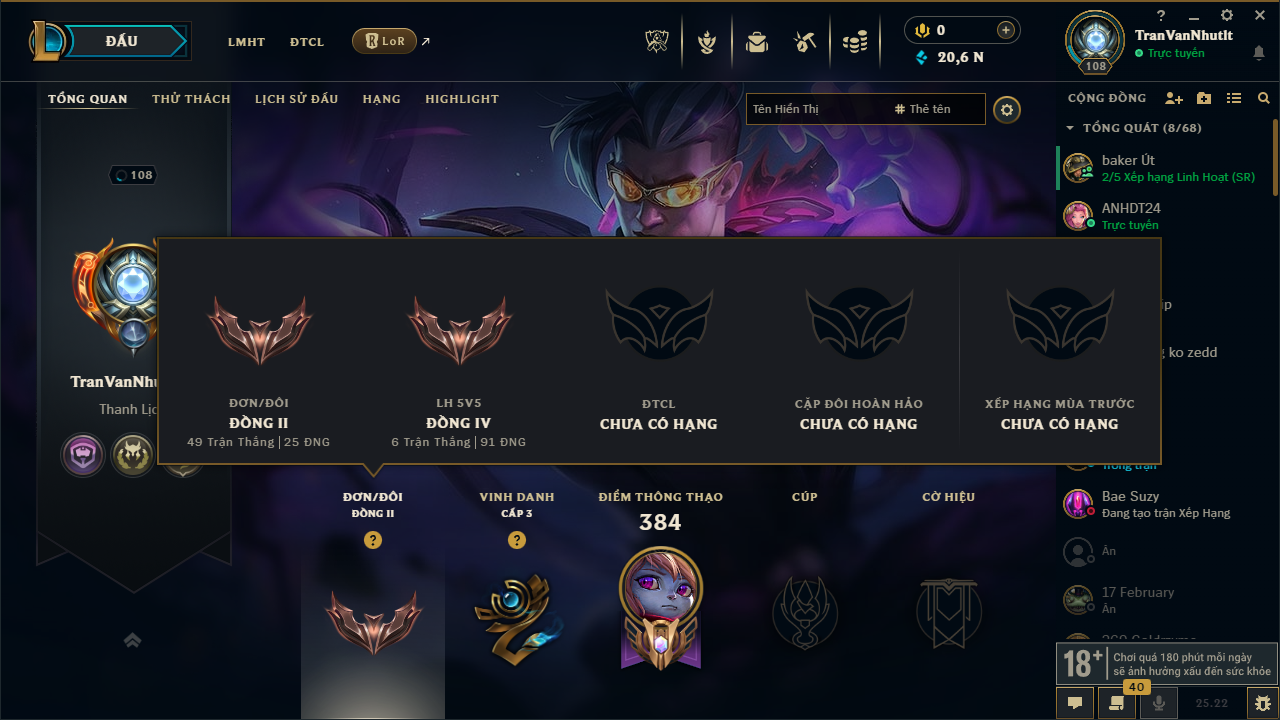Screen dimensions: 1280x720
Task: Expand the profile banner up chevron
Action: pos(132,640)
